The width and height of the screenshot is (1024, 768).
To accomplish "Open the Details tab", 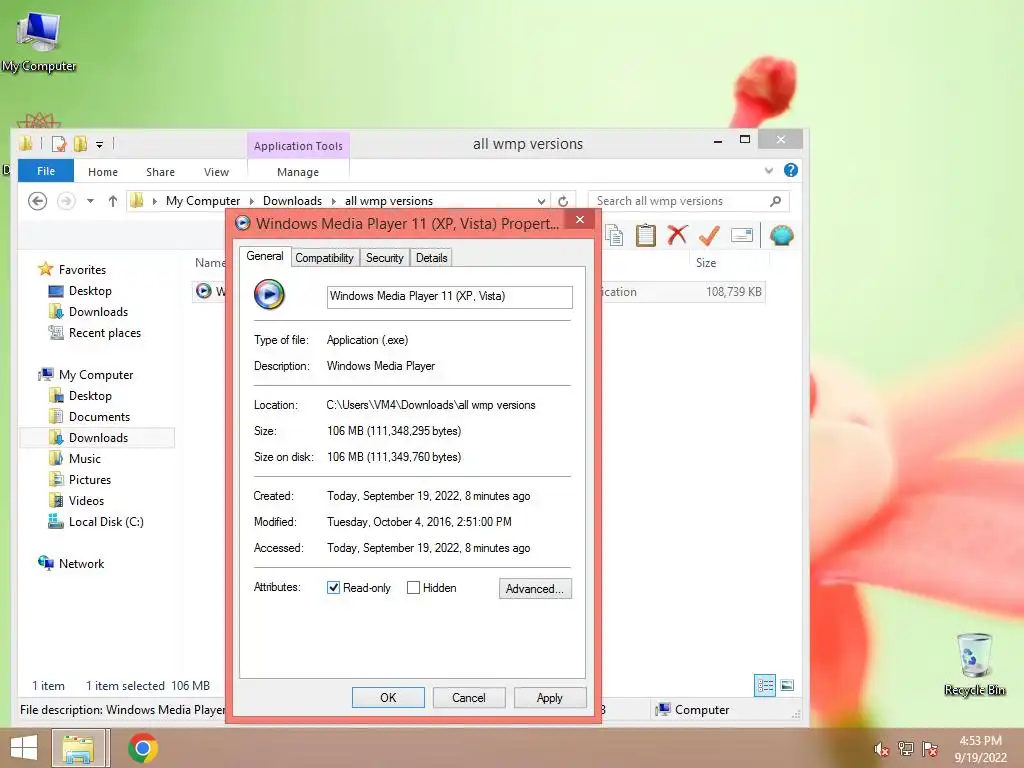I will (x=432, y=257).
